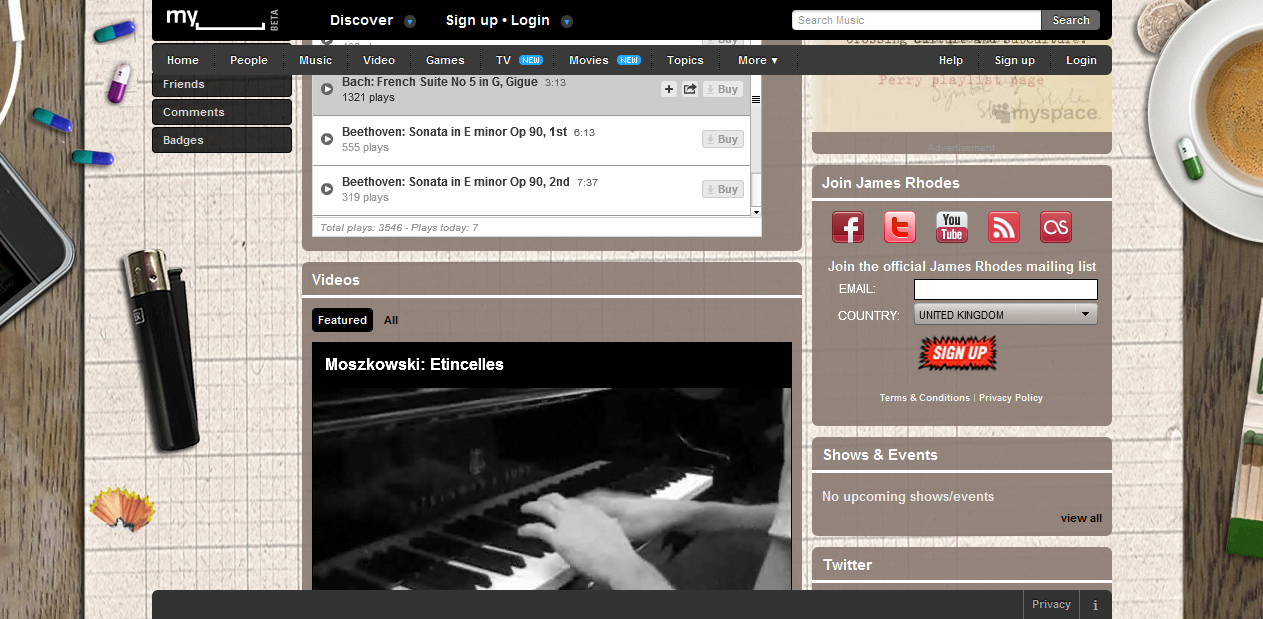Select the All videos tab

coord(391,320)
